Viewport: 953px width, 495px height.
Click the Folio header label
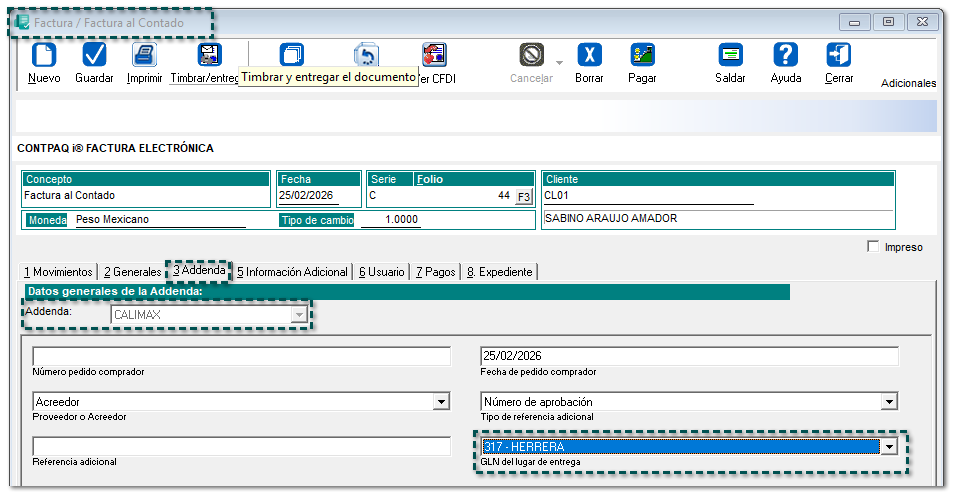coord(430,179)
